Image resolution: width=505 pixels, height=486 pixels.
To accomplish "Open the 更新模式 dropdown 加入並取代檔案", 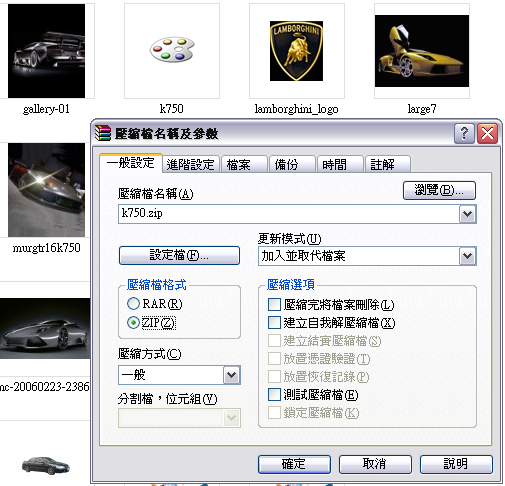I will [367, 256].
